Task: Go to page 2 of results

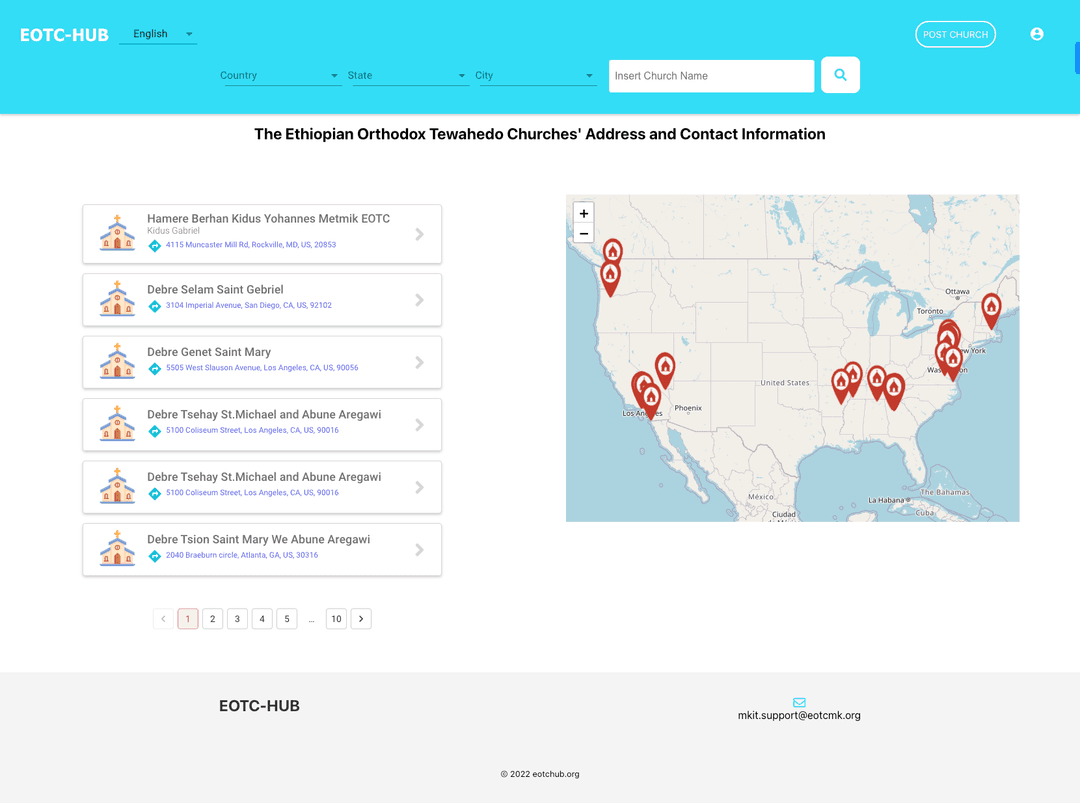Action: pos(212,619)
